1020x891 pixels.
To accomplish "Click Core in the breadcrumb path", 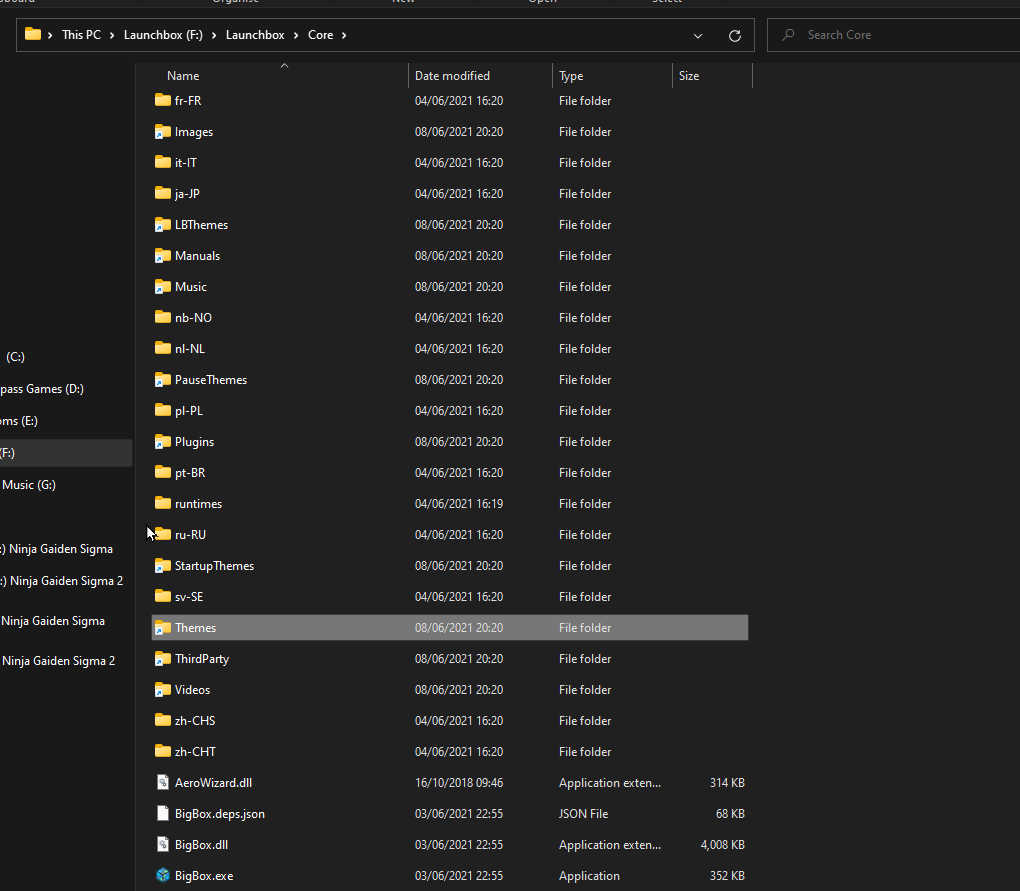I will pyautogui.click(x=321, y=35).
